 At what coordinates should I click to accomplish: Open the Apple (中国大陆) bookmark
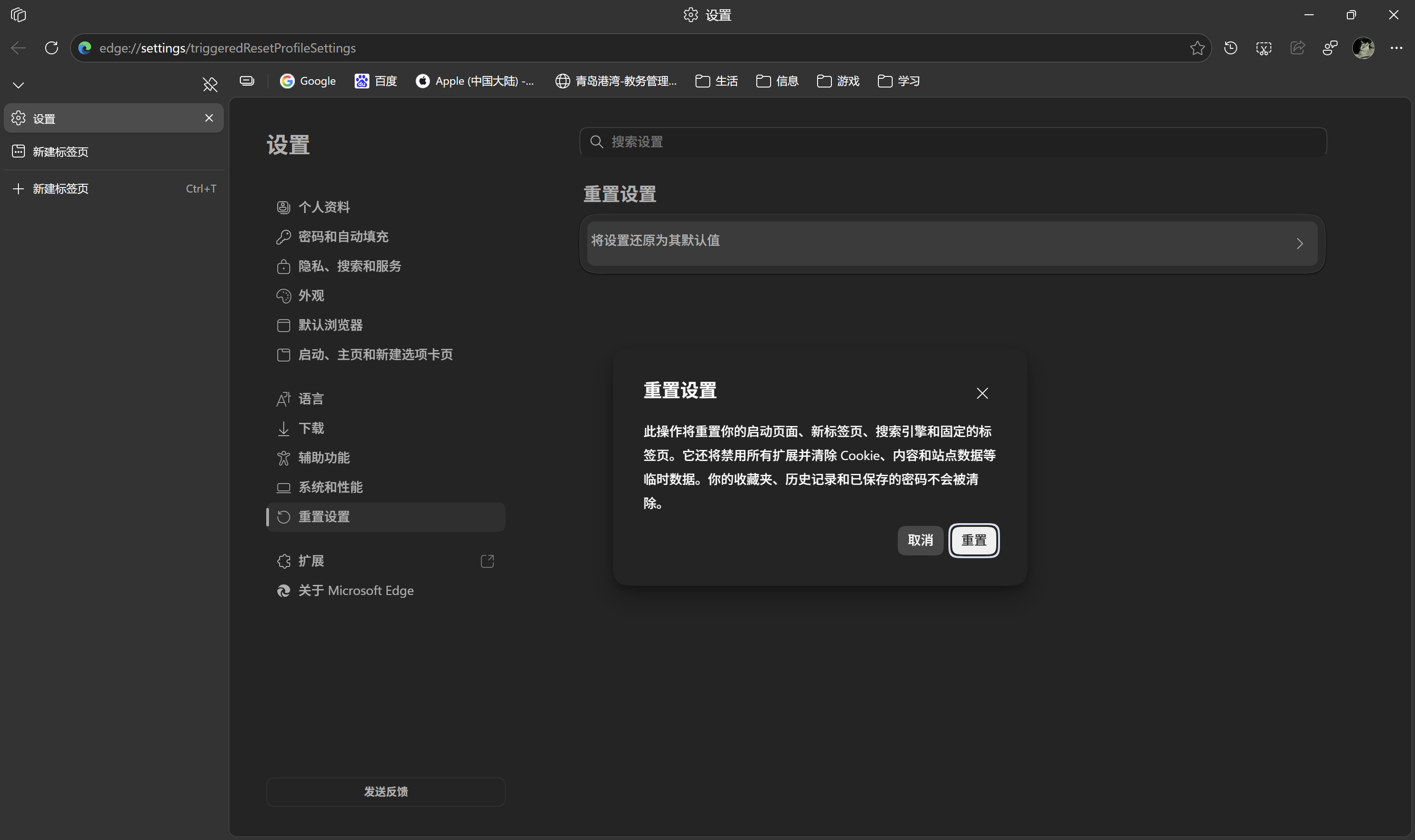(475, 81)
